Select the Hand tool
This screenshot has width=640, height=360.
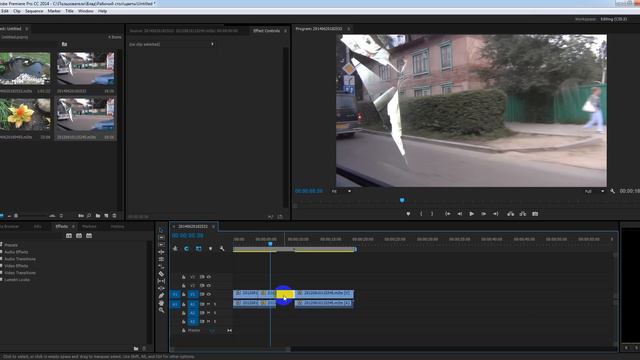pos(161,303)
